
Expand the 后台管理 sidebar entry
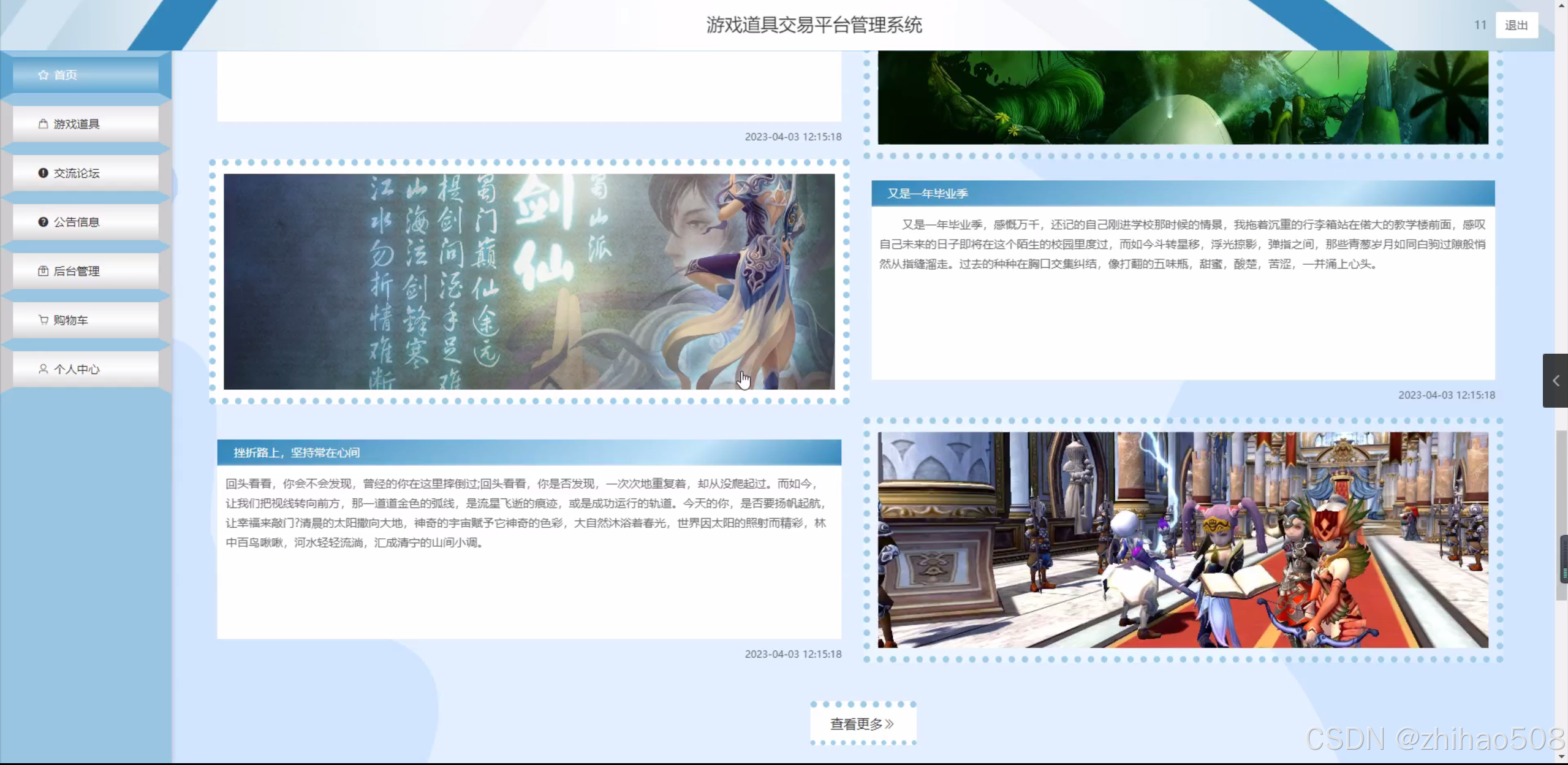pyautogui.click(x=77, y=270)
